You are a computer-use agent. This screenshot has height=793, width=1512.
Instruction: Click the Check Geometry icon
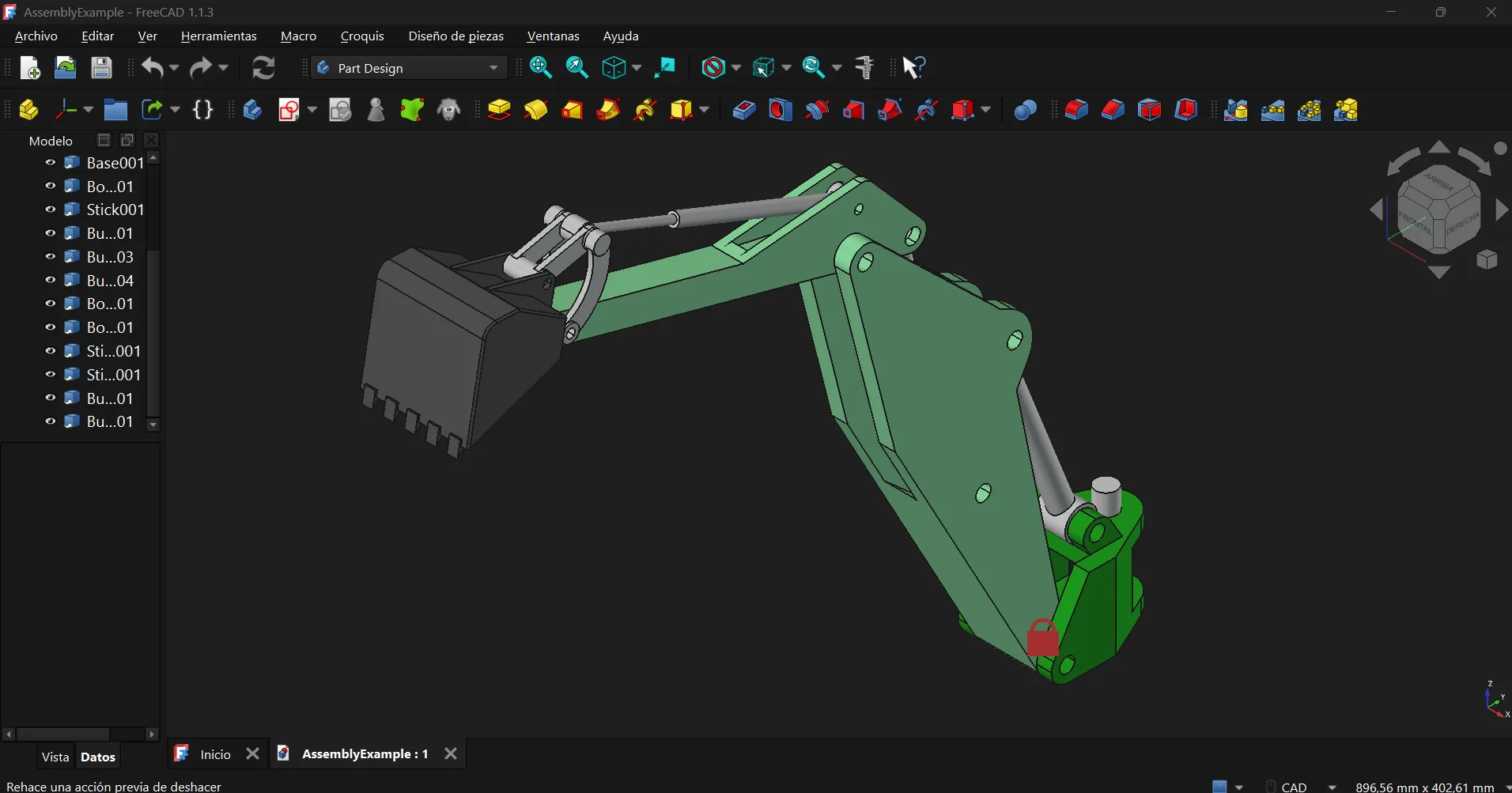click(376, 110)
